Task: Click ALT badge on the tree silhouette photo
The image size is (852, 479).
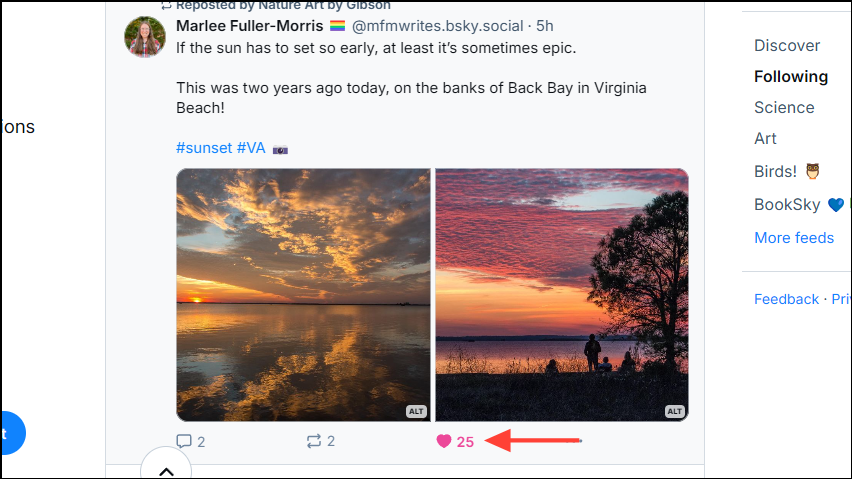Action: click(675, 411)
